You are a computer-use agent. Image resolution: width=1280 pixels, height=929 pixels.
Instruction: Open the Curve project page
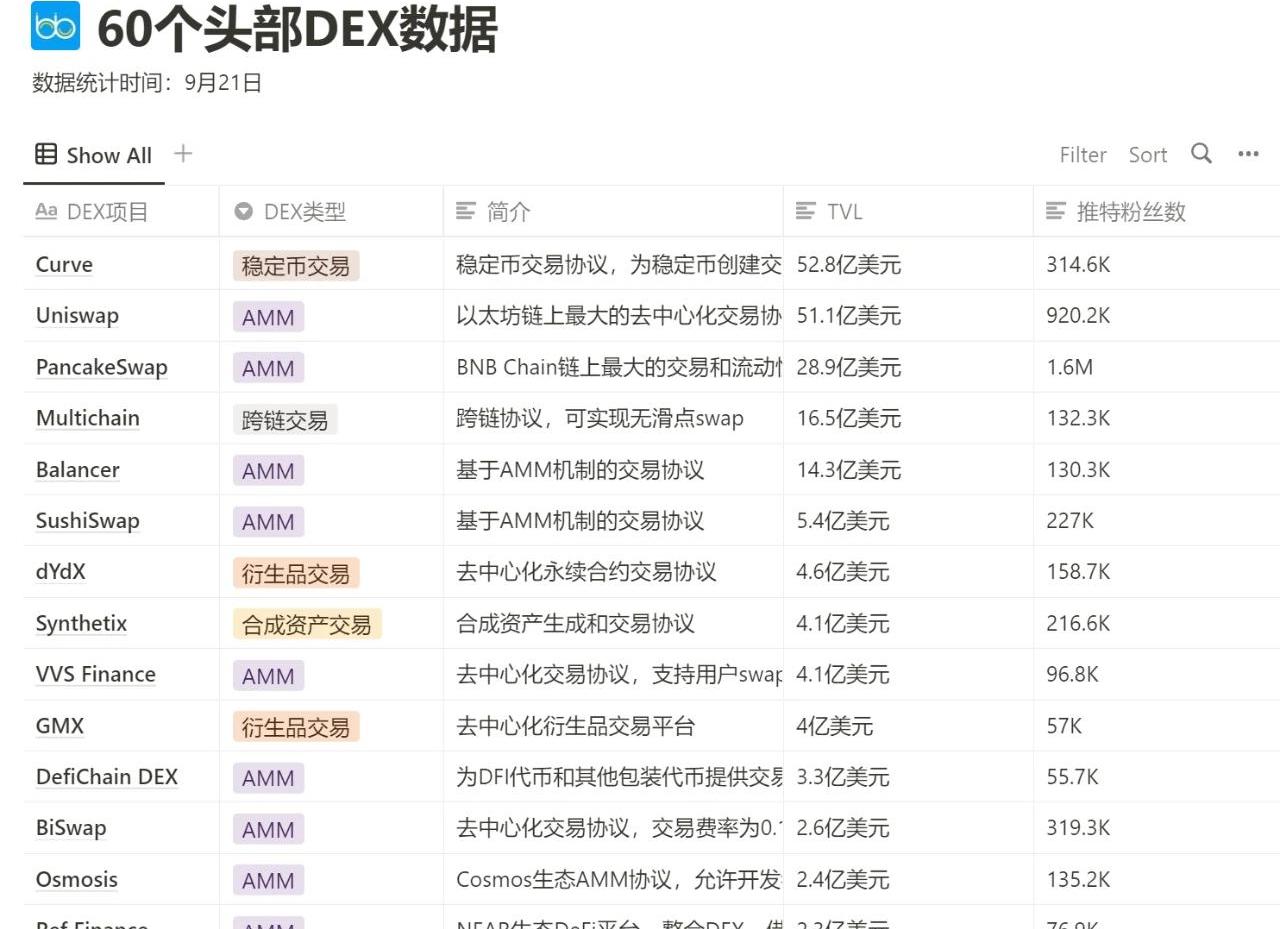64,265
